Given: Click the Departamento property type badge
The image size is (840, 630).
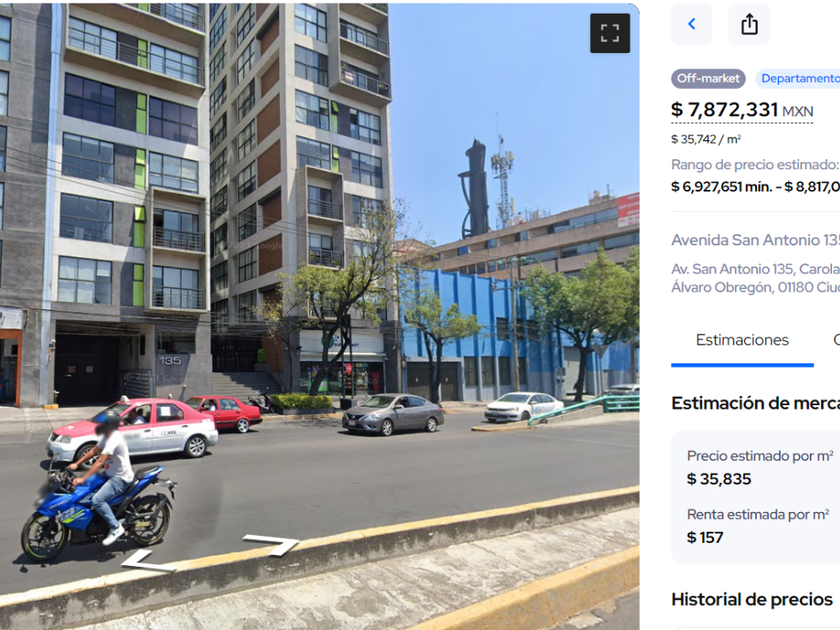Looking at the screenshot, I should (798, 79).
